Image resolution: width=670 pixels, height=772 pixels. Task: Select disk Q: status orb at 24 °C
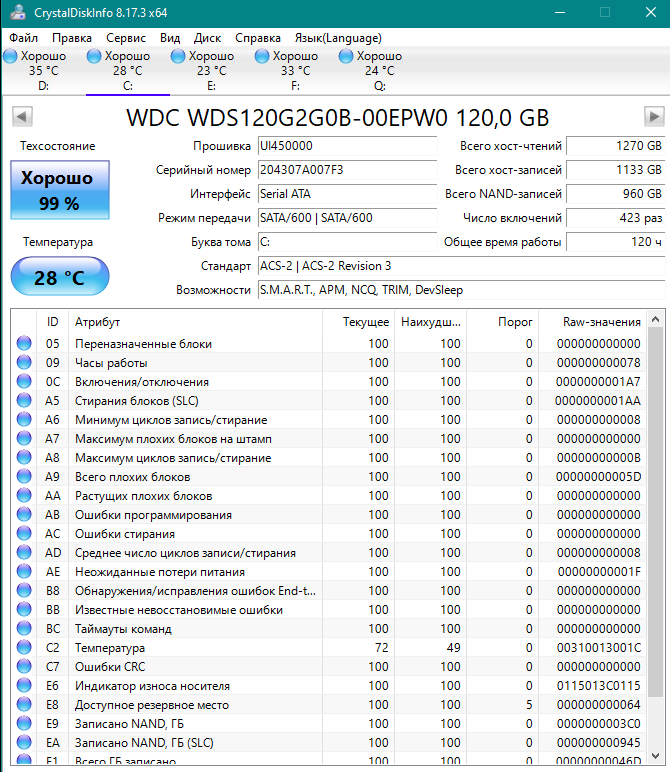(346, 56)
